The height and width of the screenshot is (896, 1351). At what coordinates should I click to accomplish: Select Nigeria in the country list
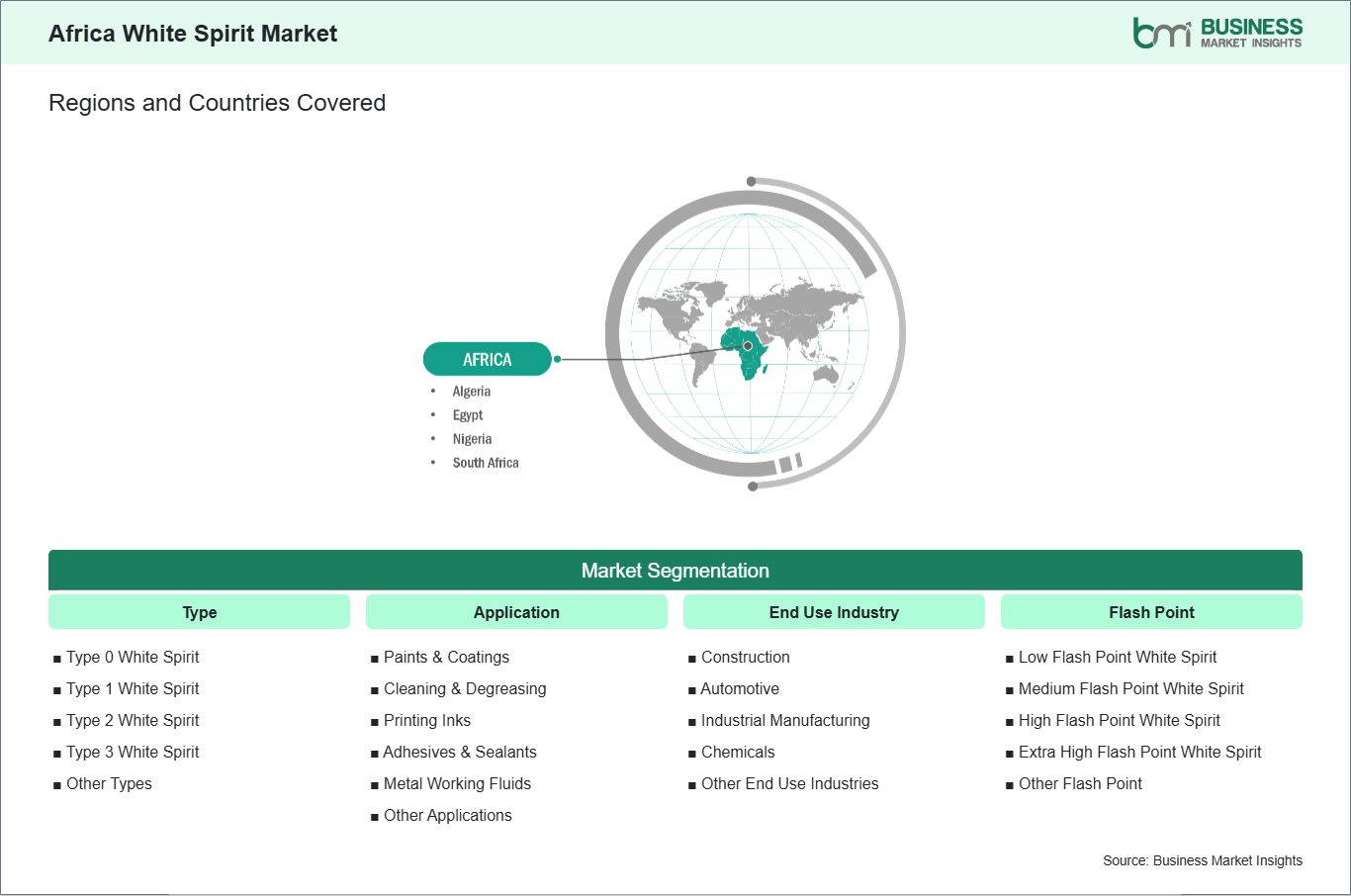click(472, 439)
